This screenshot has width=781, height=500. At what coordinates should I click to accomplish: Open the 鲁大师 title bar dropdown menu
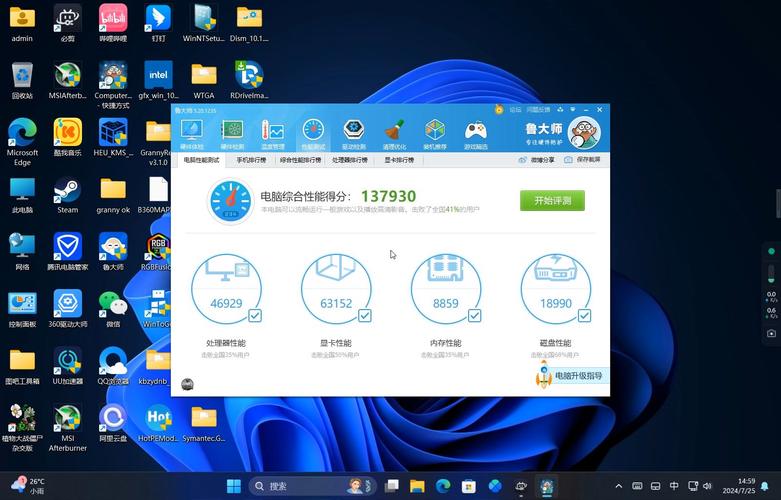click(x=573, y=110)
